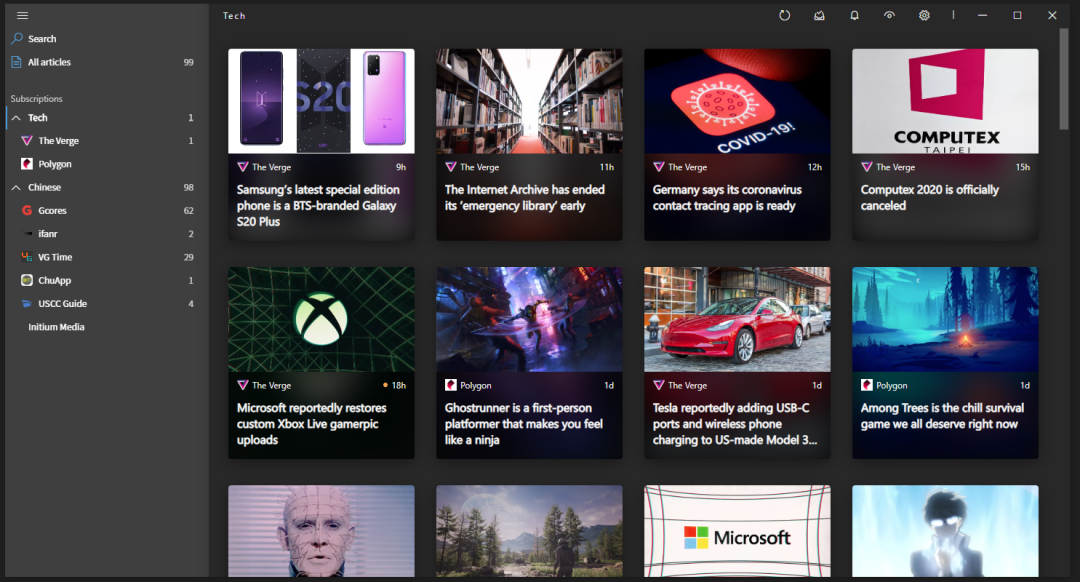
Task: Click Polygon logo on Among Trees card
Action: coord(866,385)
